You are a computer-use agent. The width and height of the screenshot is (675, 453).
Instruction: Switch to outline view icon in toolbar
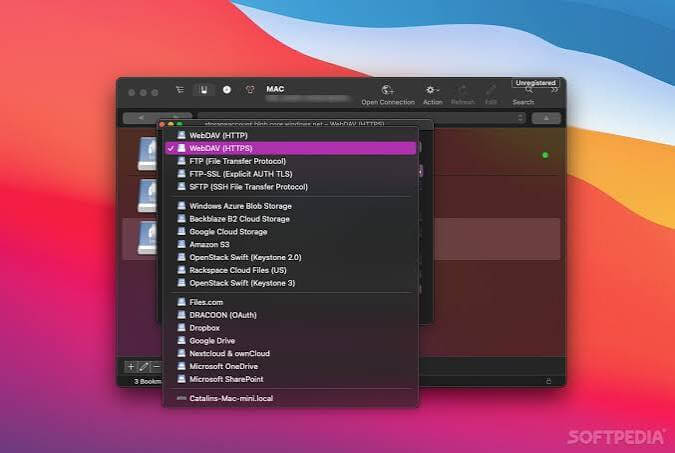180,90
